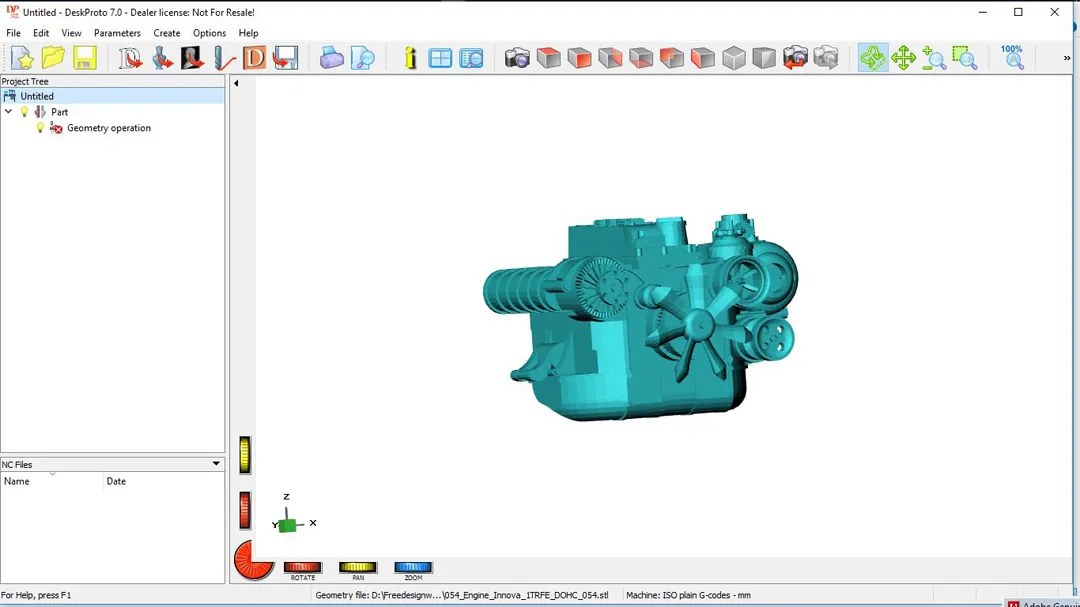Select the Part item in the Project Tree
Viewport: 1080px width, 607px height.
point(59,112)
